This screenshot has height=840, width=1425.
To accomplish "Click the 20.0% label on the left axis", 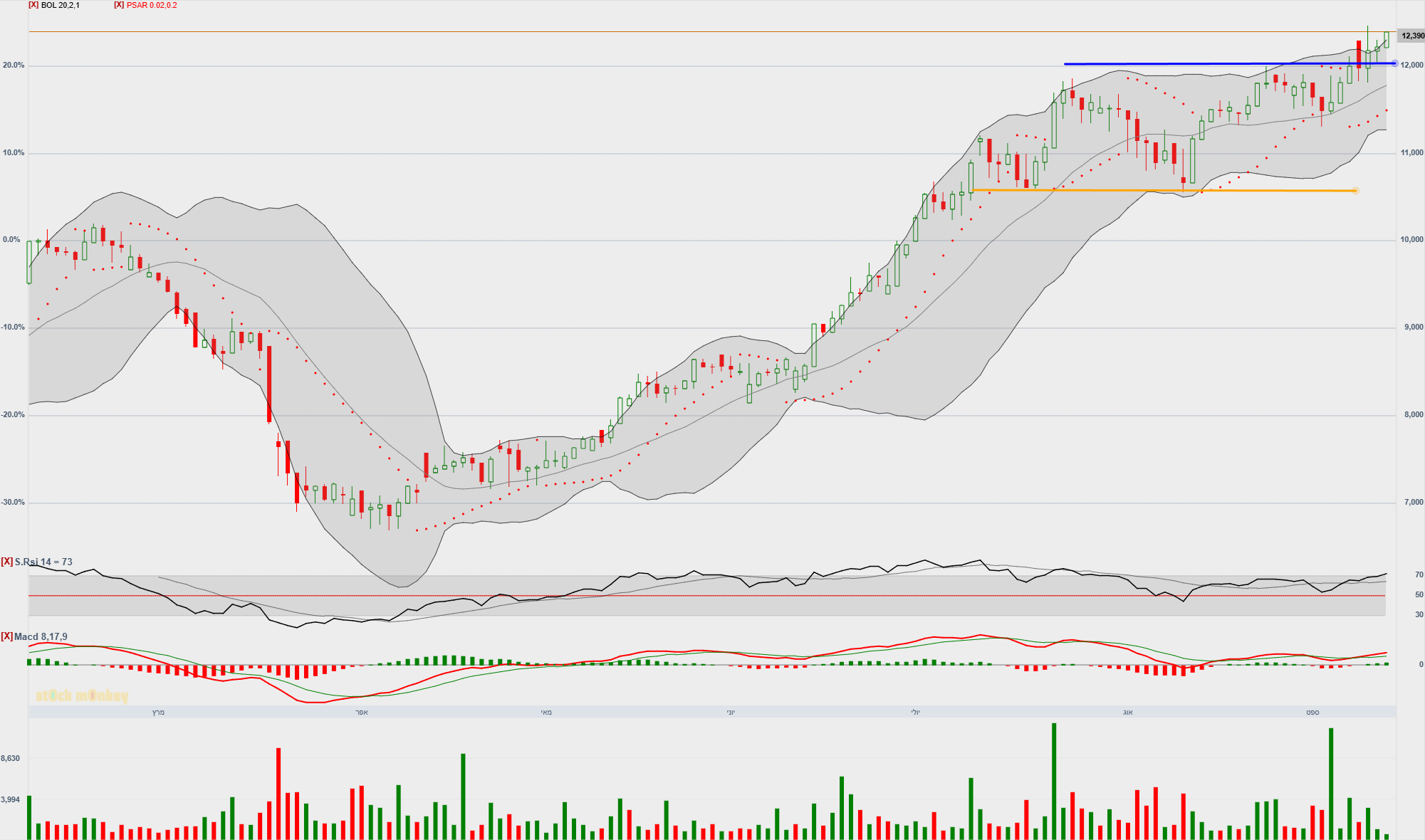I will pos(14,65).
